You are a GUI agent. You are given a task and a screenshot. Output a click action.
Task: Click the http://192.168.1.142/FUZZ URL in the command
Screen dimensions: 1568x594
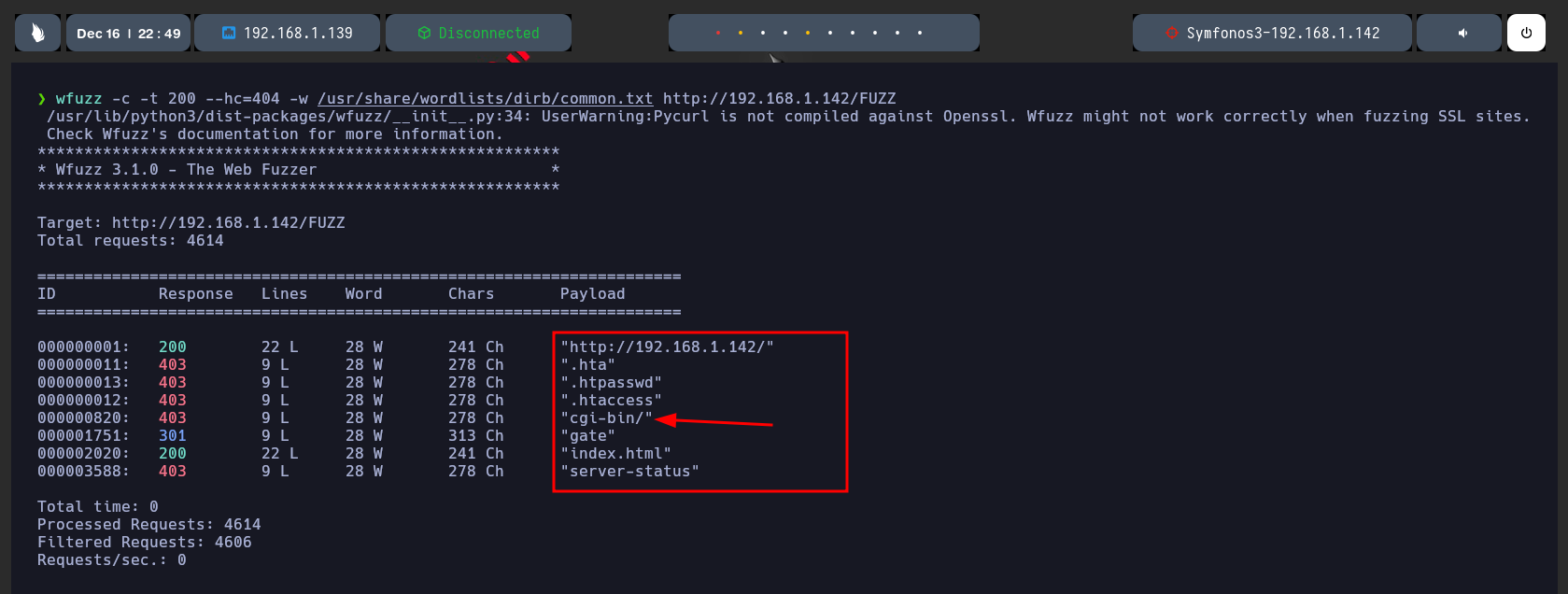click(779, 98)
